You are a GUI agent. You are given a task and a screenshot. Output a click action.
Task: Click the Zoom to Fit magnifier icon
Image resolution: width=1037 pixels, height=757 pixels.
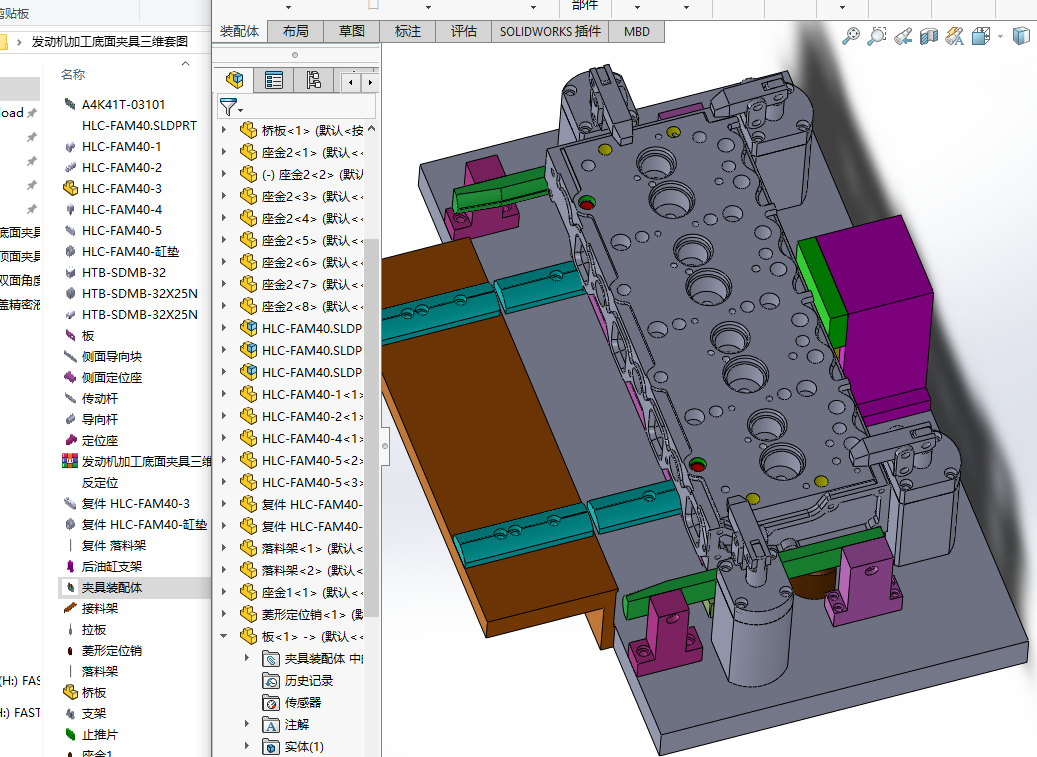[851, 36]
